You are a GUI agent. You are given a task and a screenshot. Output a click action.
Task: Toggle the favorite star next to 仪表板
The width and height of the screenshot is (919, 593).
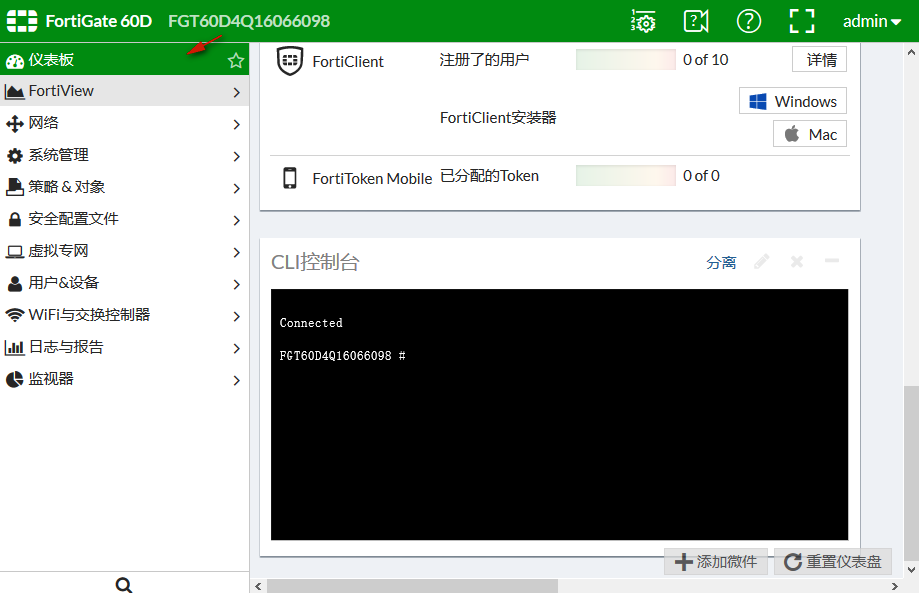coord(236,60)
